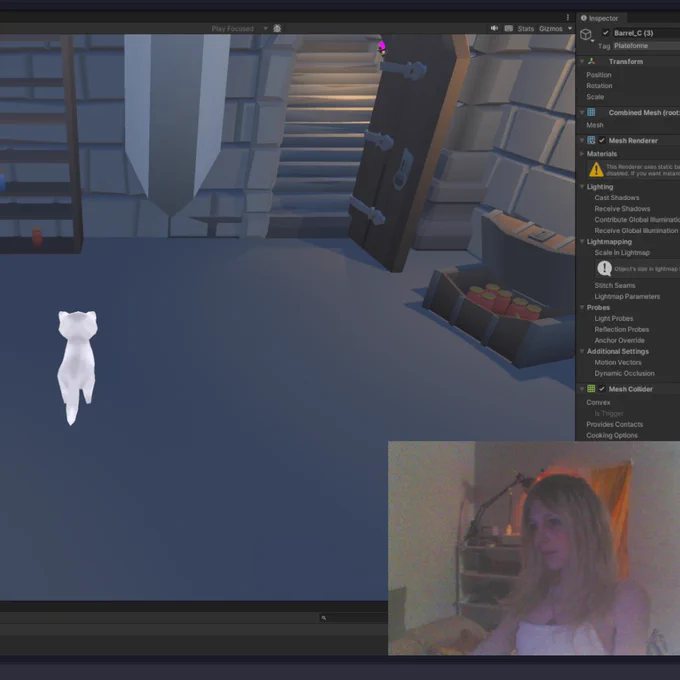This screenshot has width=680, height=680.
Task: Collapse the Probes section
Action: [x=582, y=307]
